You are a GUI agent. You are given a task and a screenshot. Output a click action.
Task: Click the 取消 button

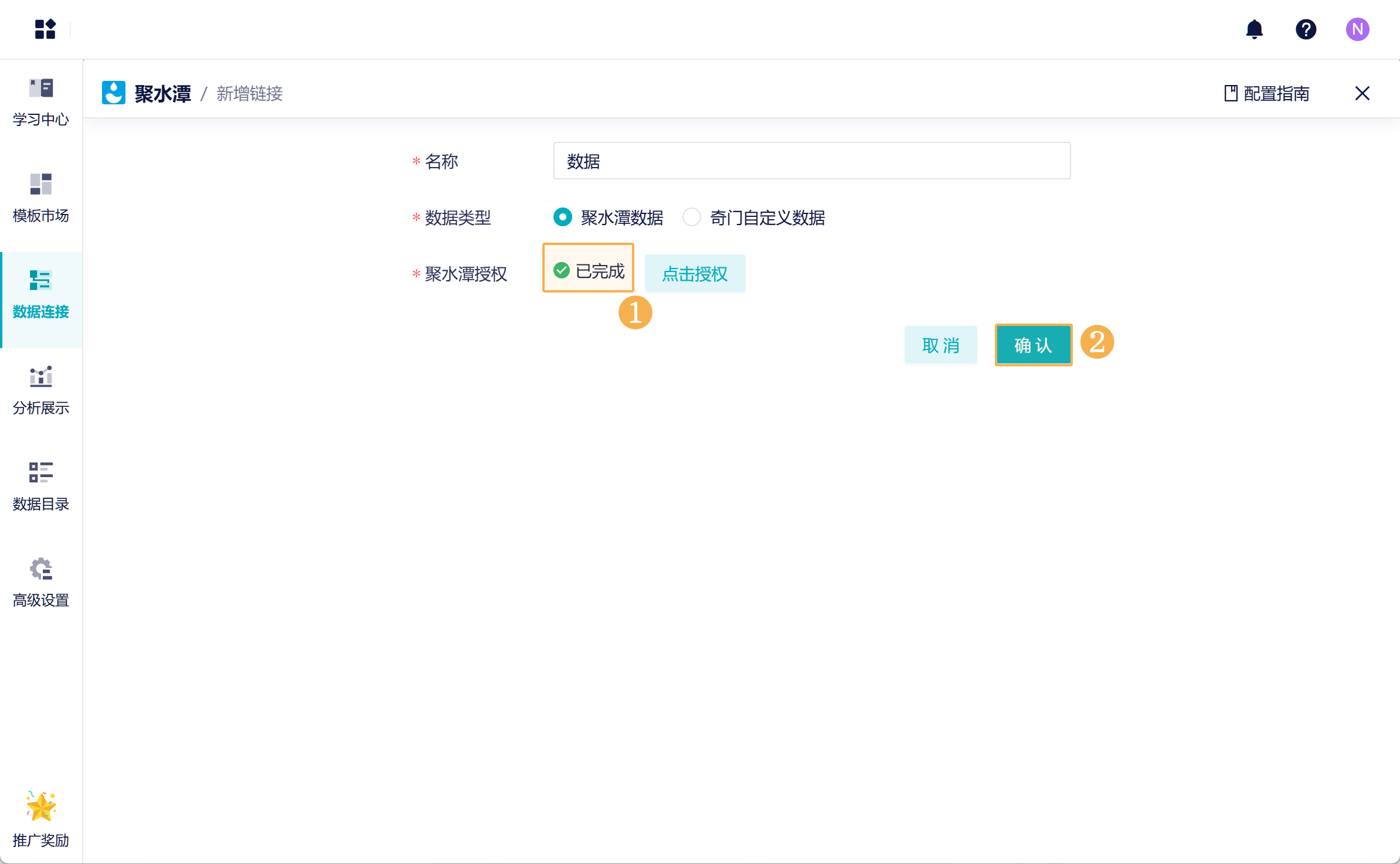[x=940, y=345]
